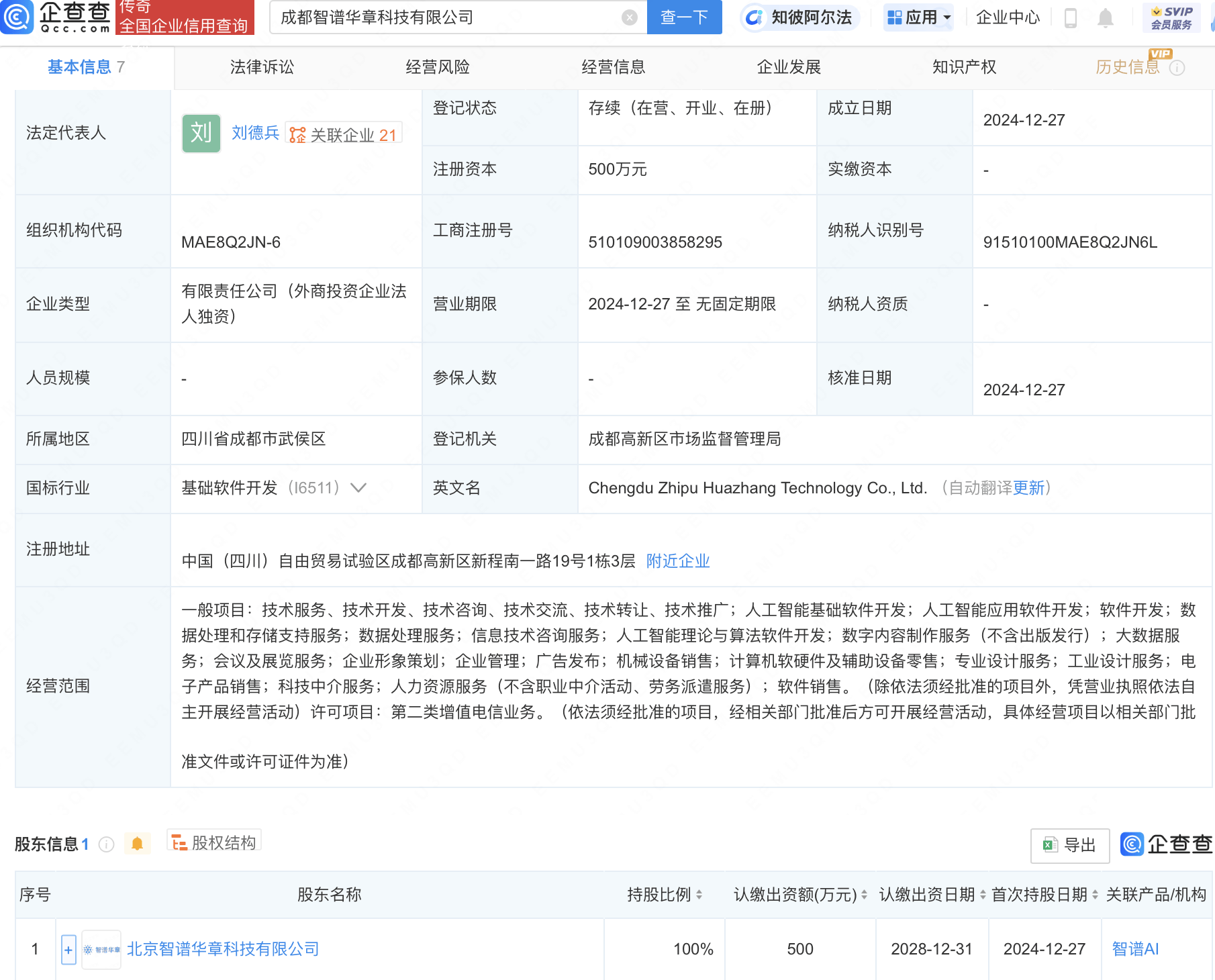Viewport: 1215px width, 980px height.
Task: Switch to 企业发展 tab
Action: (x=789, y=67)
